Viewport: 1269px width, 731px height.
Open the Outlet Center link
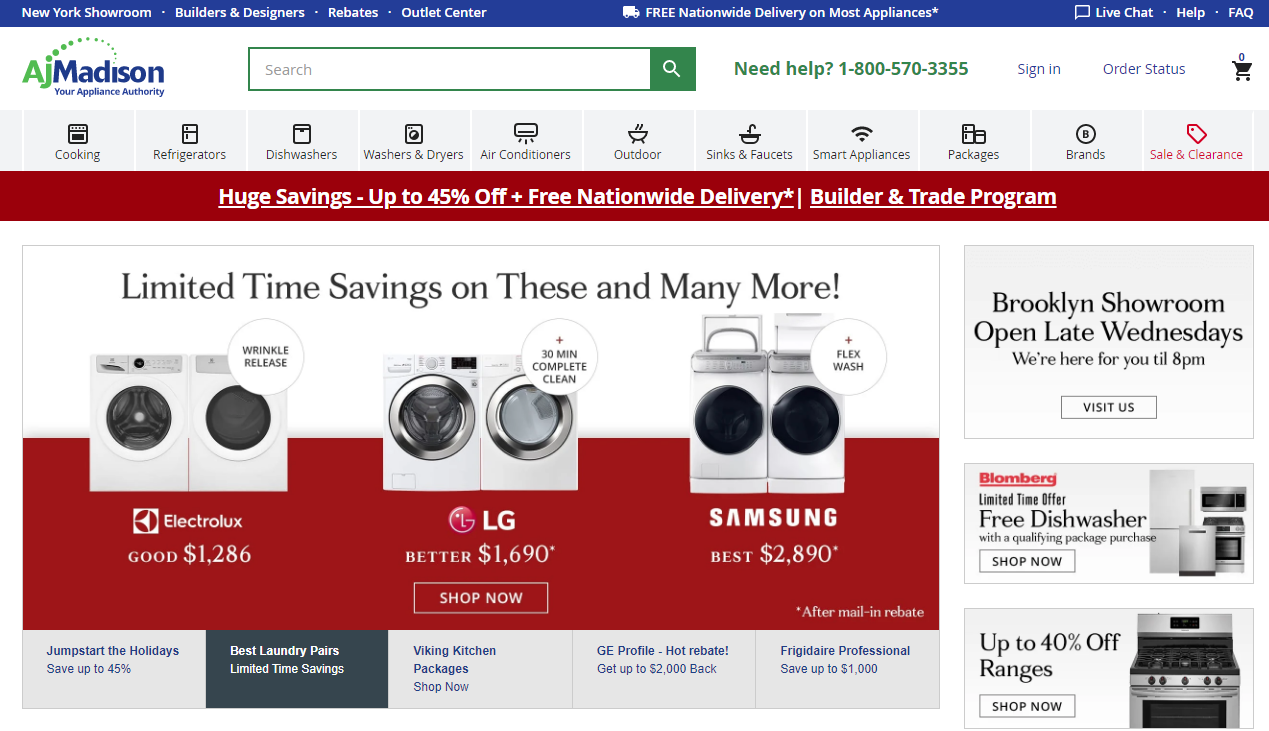pyautogui.click(x=444, y=13)
